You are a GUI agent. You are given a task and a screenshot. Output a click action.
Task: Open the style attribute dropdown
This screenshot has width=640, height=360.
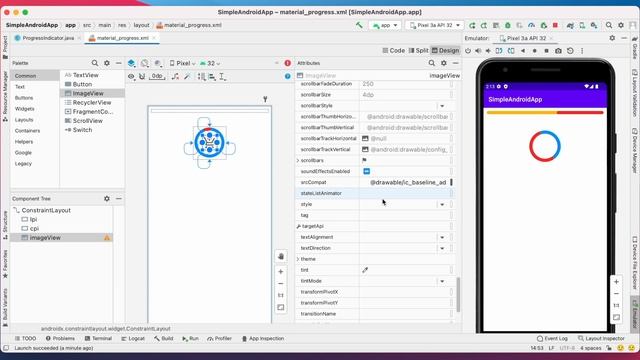coord(442,204)
